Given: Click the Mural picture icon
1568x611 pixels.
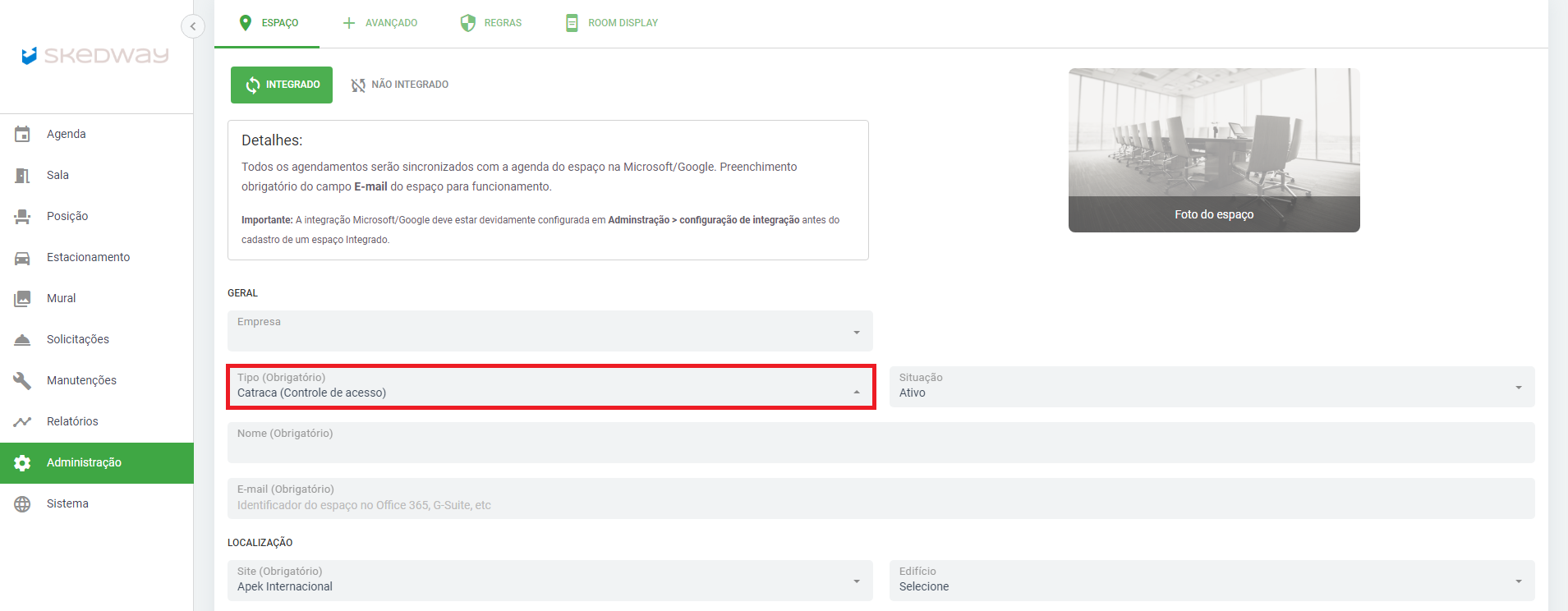Looking at the screenshot, I should pyautogui.click(x=22, y=298).
